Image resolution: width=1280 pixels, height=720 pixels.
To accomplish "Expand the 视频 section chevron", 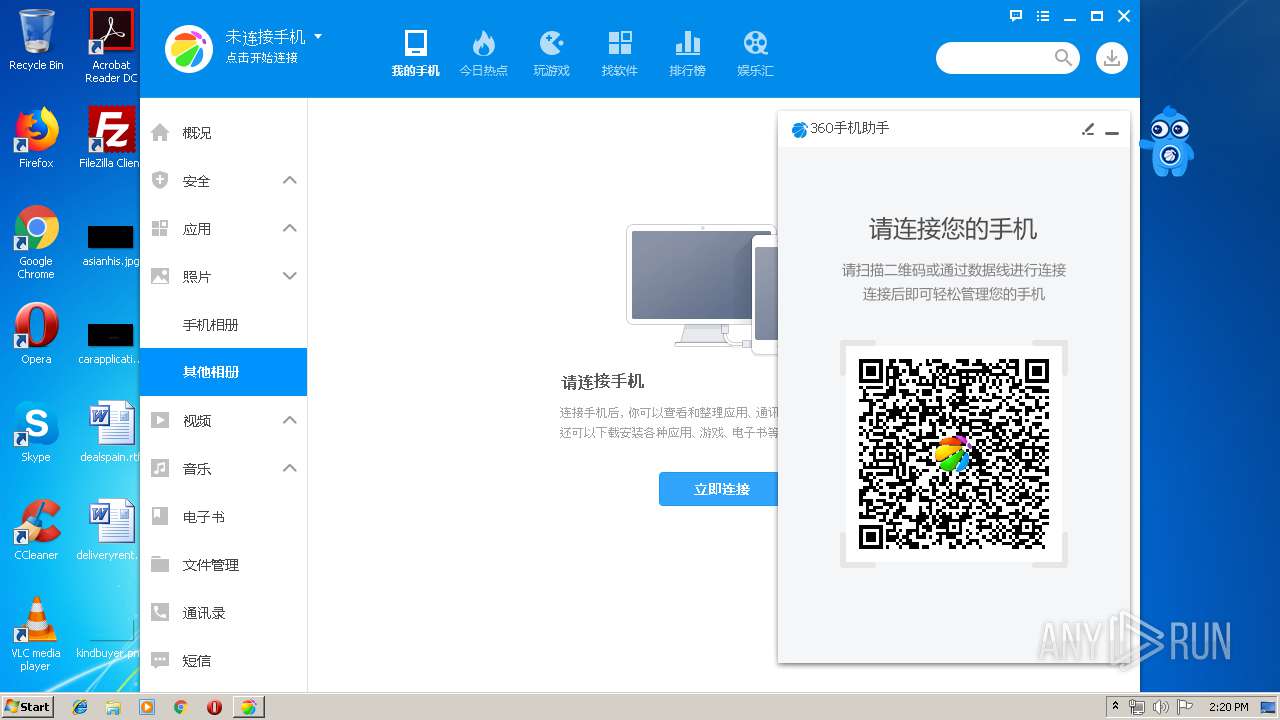I will pos(290,420).
